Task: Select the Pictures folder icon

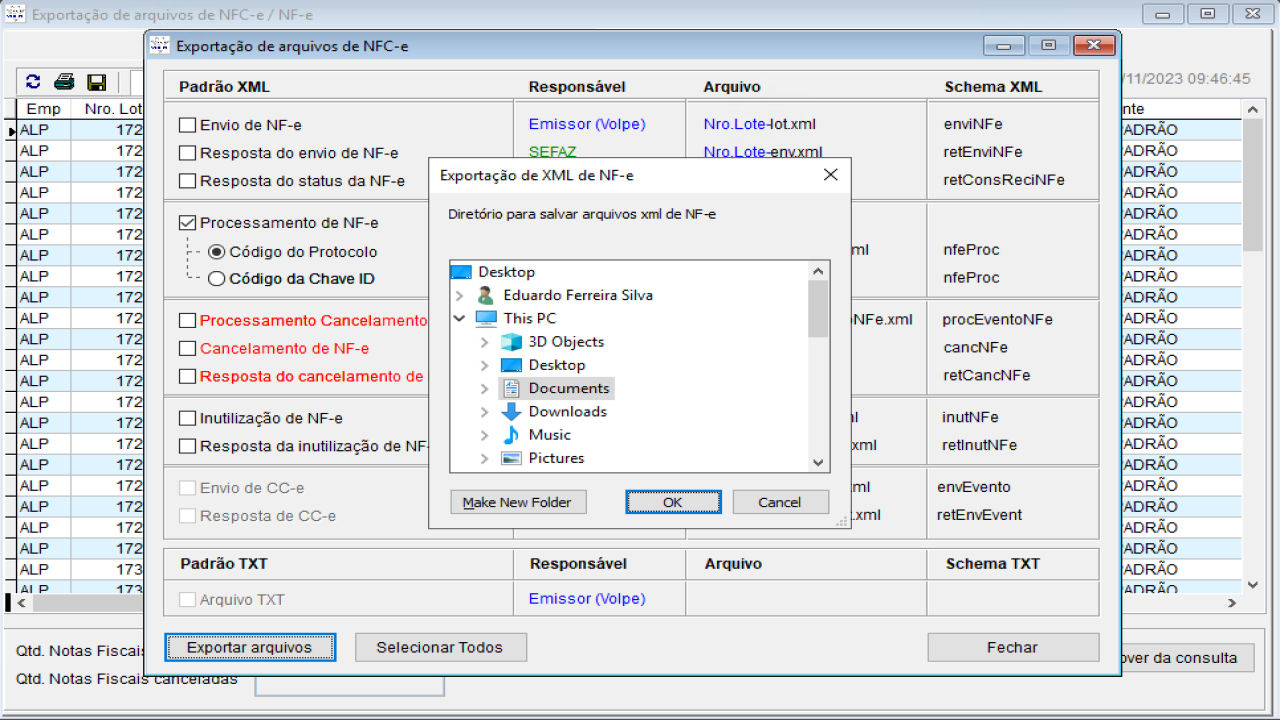Action: tap(511, 458)
